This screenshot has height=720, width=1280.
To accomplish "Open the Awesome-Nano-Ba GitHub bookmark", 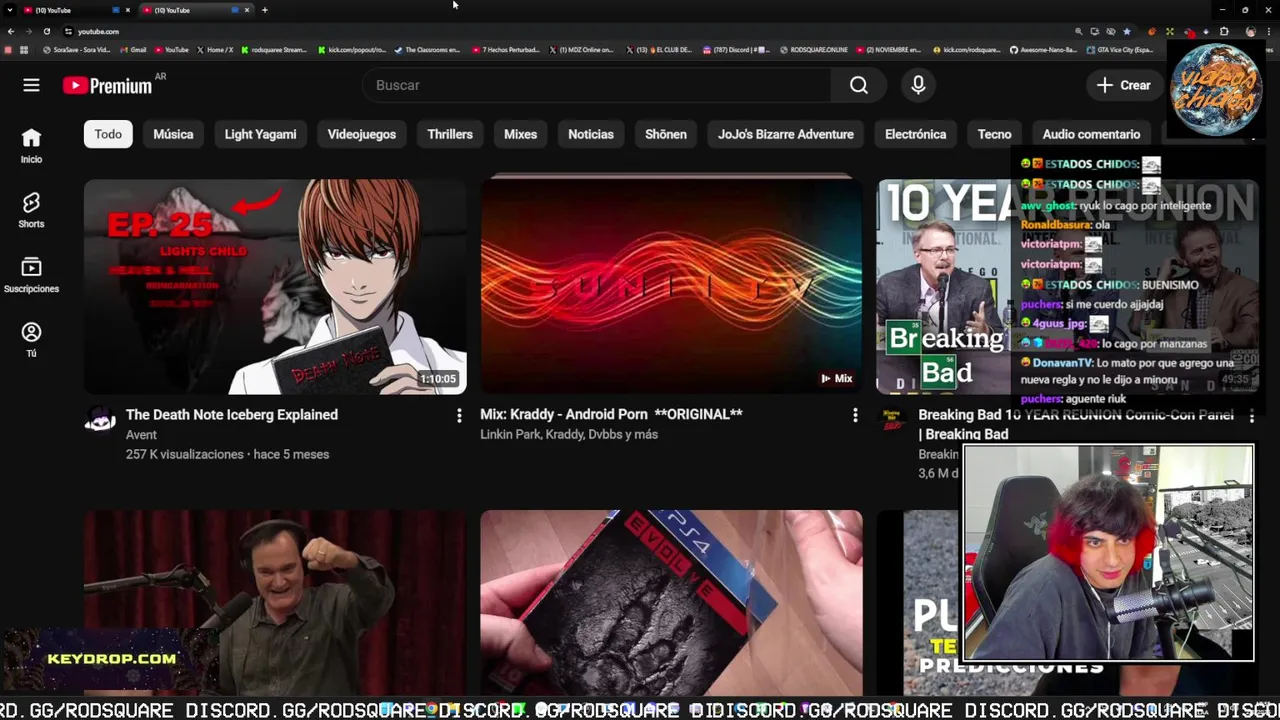I will point(1044,49).
